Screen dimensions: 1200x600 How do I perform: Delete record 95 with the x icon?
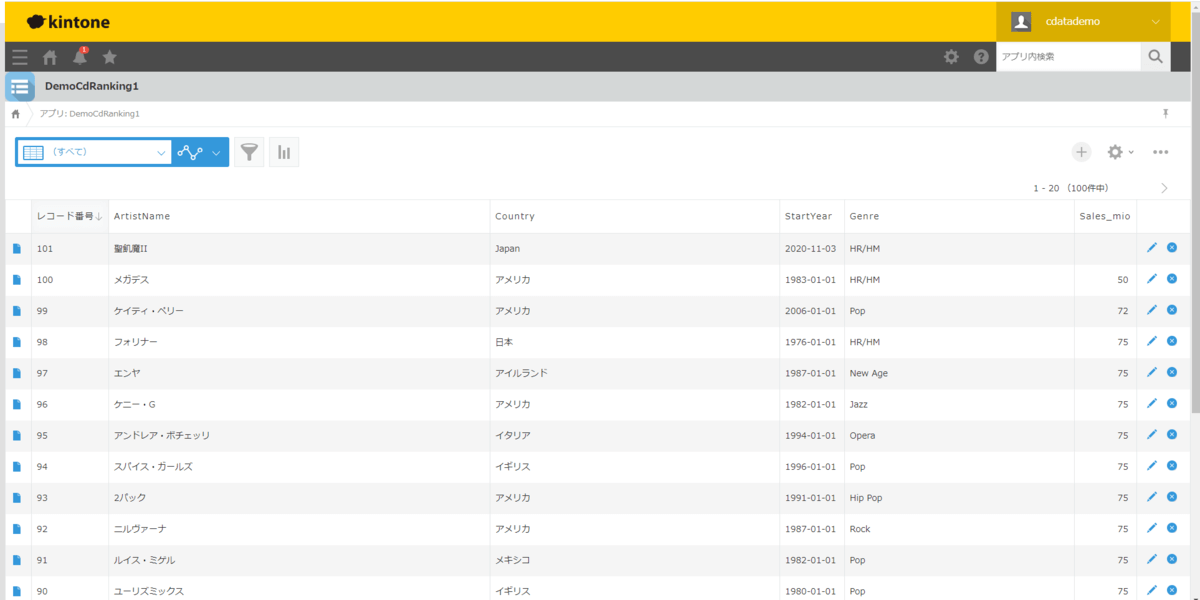(1172, 434)
